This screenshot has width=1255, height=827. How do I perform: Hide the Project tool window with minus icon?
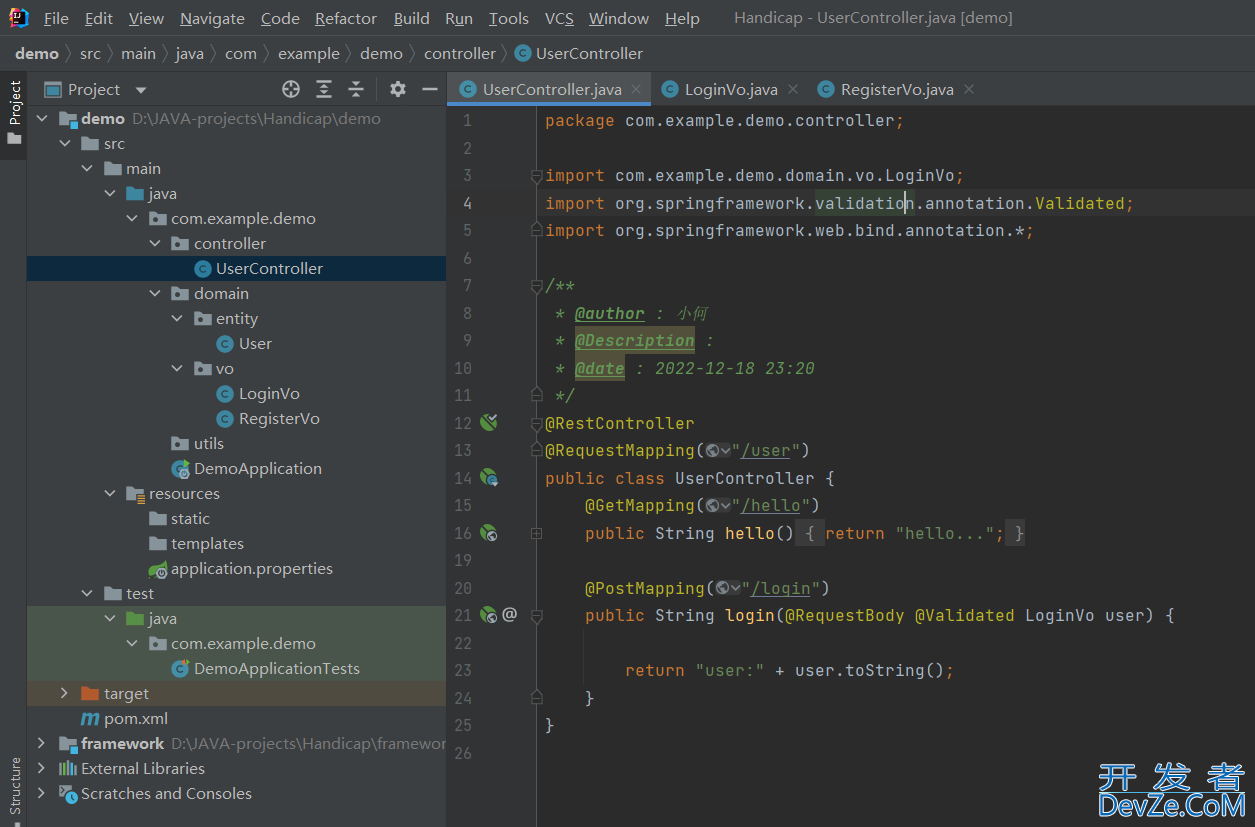coord(430,89)
